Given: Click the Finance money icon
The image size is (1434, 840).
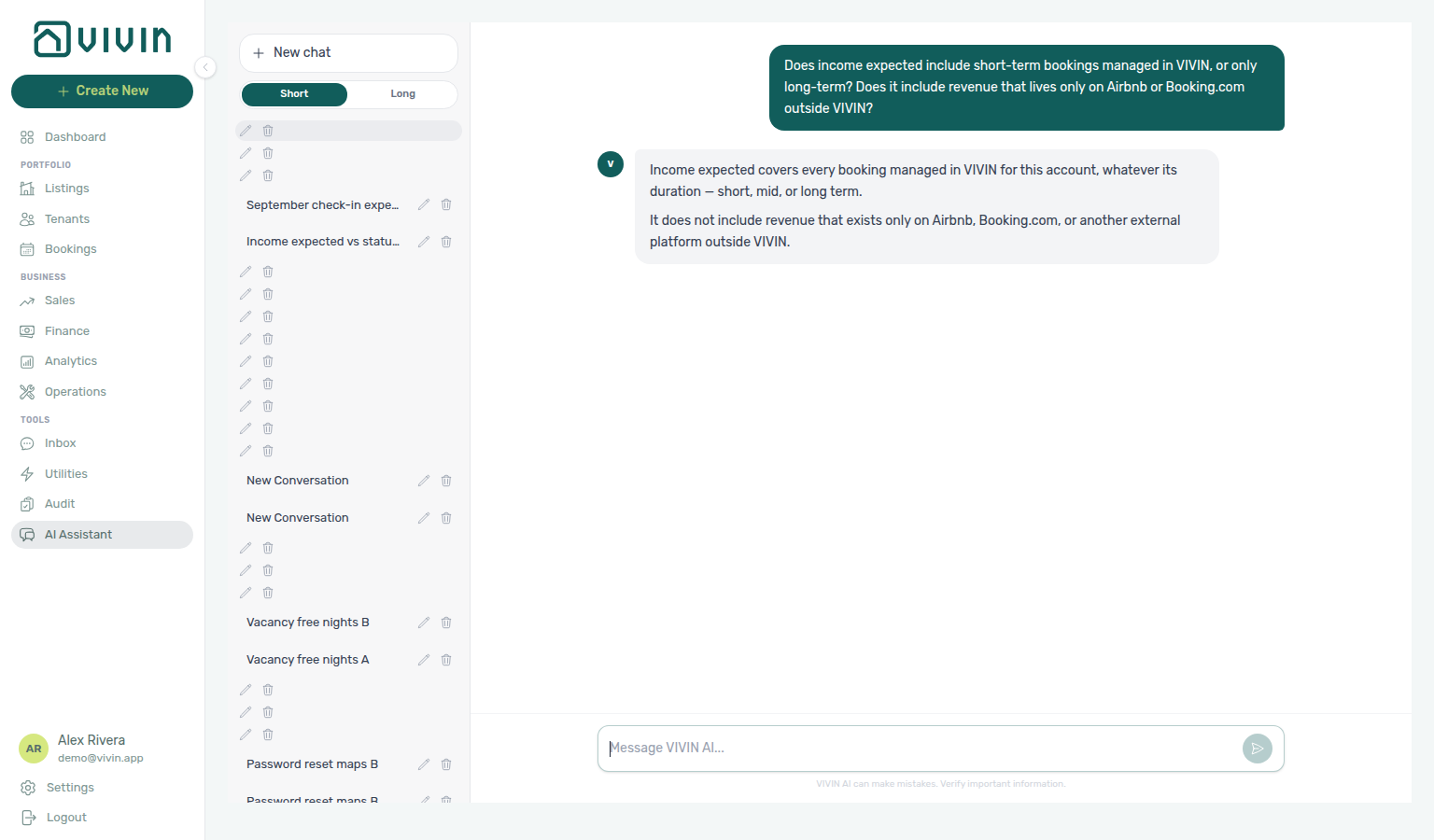Looking at the screenshot, I should [27, 331].
